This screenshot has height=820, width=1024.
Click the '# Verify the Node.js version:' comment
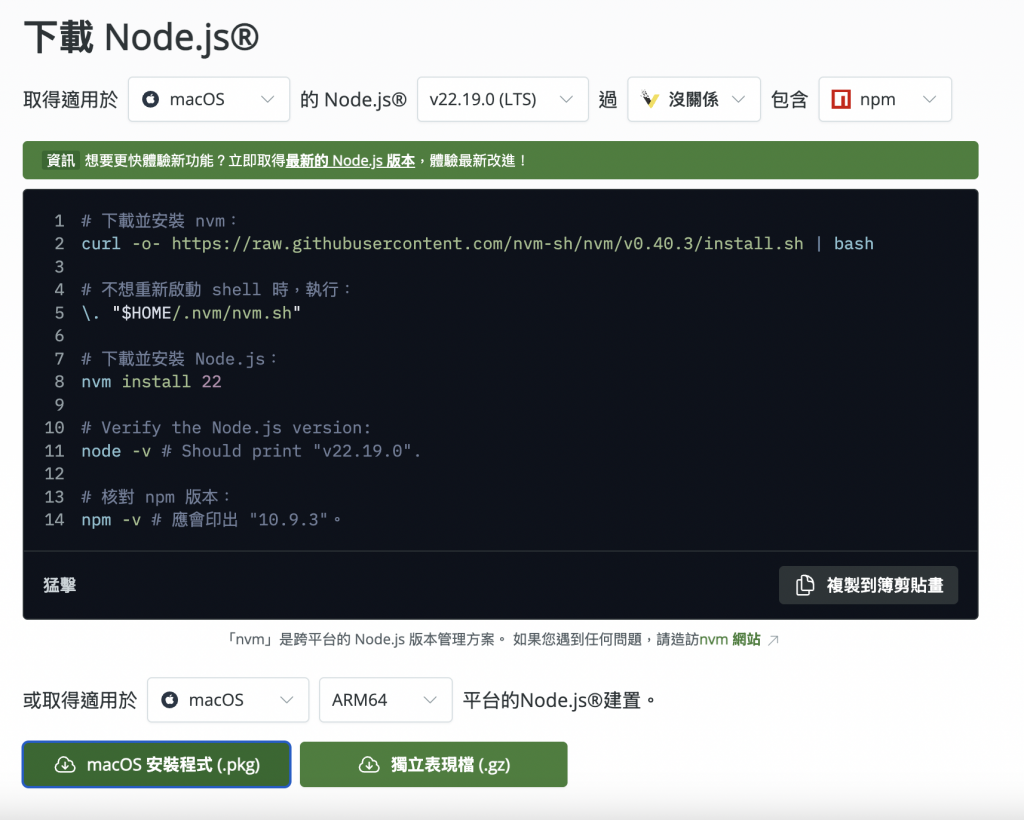click(x=226, y=428)
